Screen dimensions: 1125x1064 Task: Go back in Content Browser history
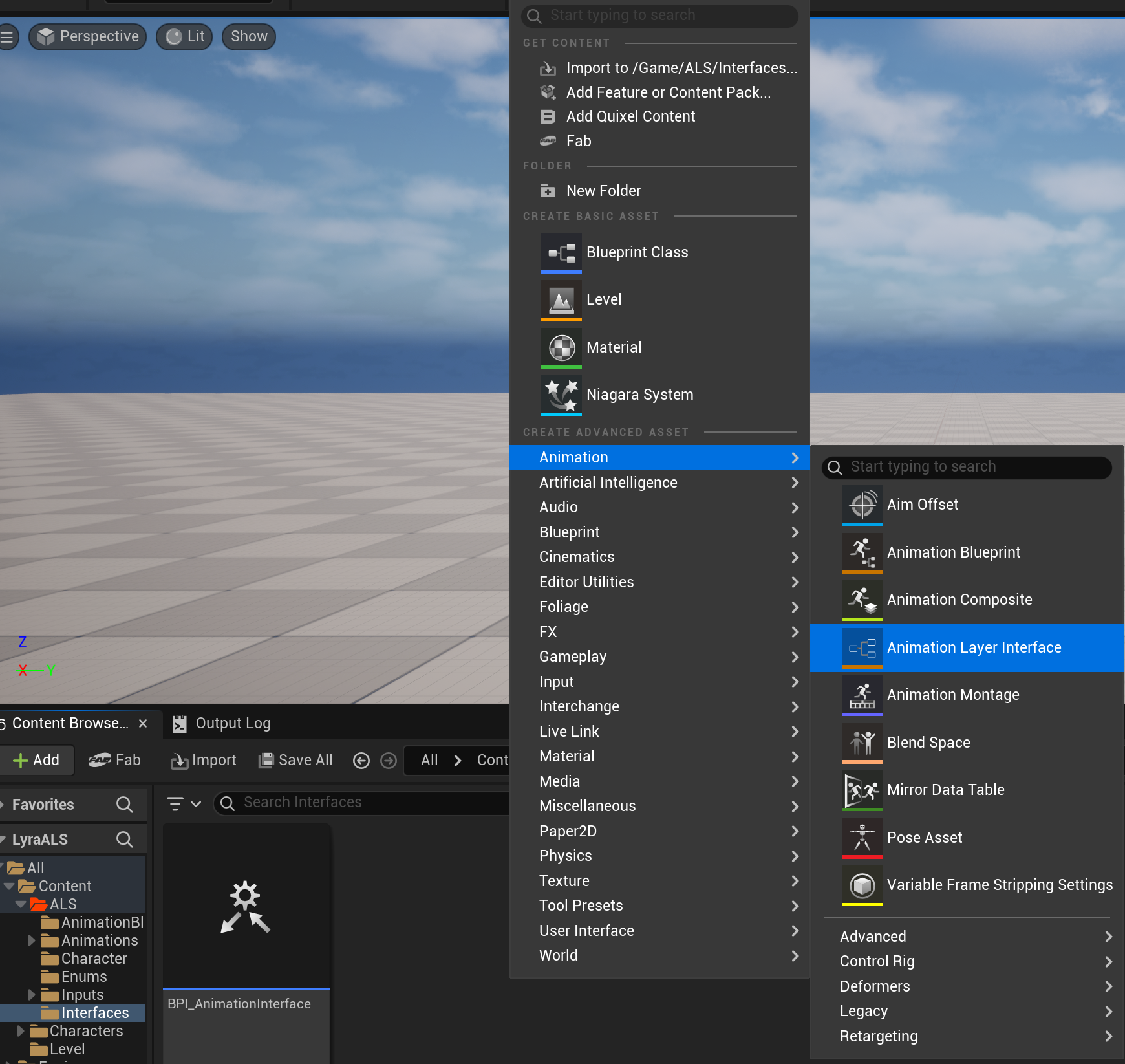point(361,761)
